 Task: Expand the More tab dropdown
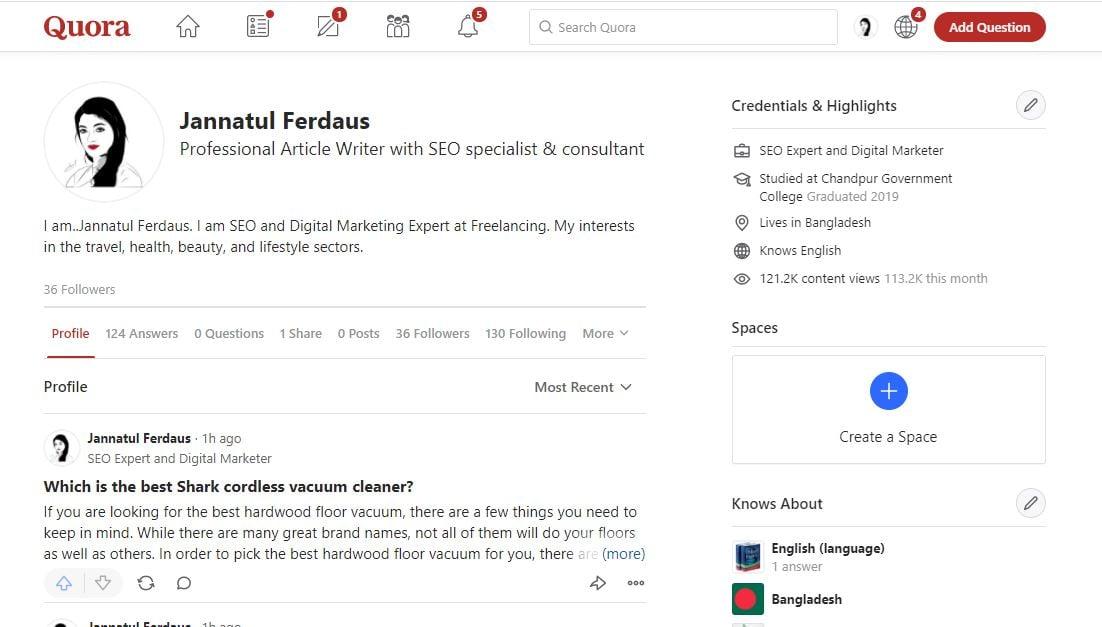pyautogui.click(x=605, y=333)
